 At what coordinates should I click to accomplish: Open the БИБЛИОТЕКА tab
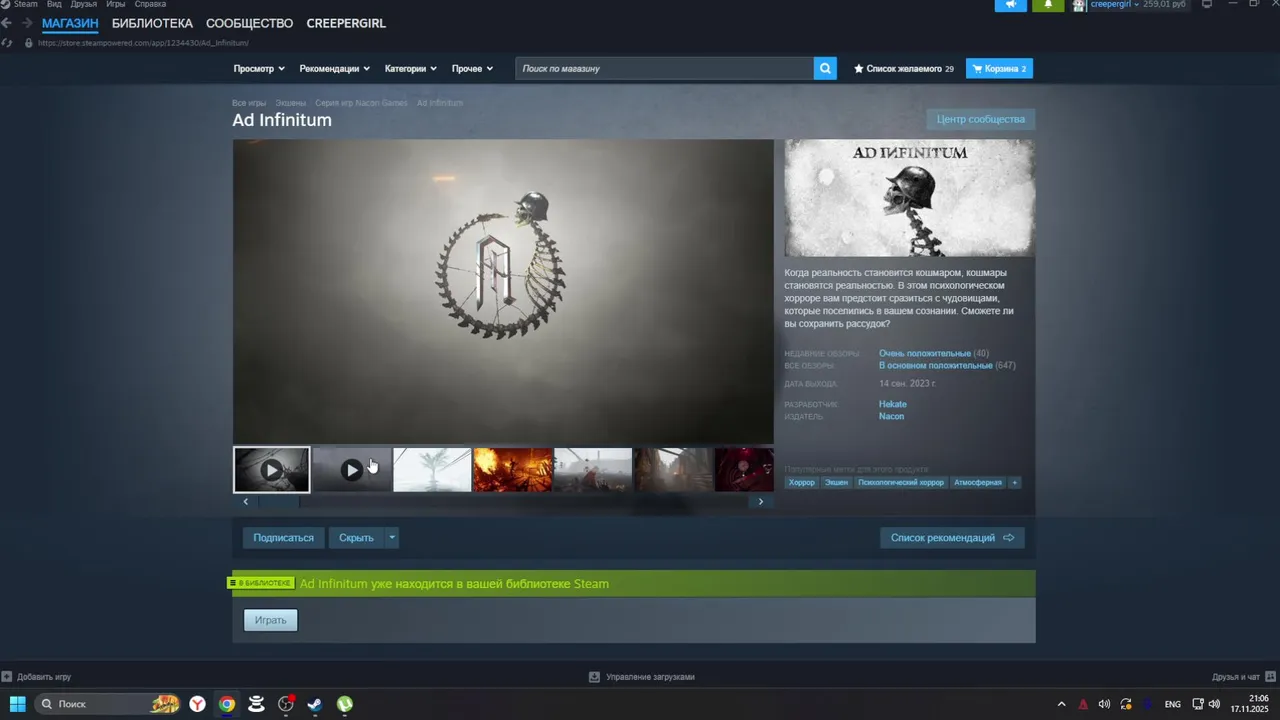click(152, 23)
